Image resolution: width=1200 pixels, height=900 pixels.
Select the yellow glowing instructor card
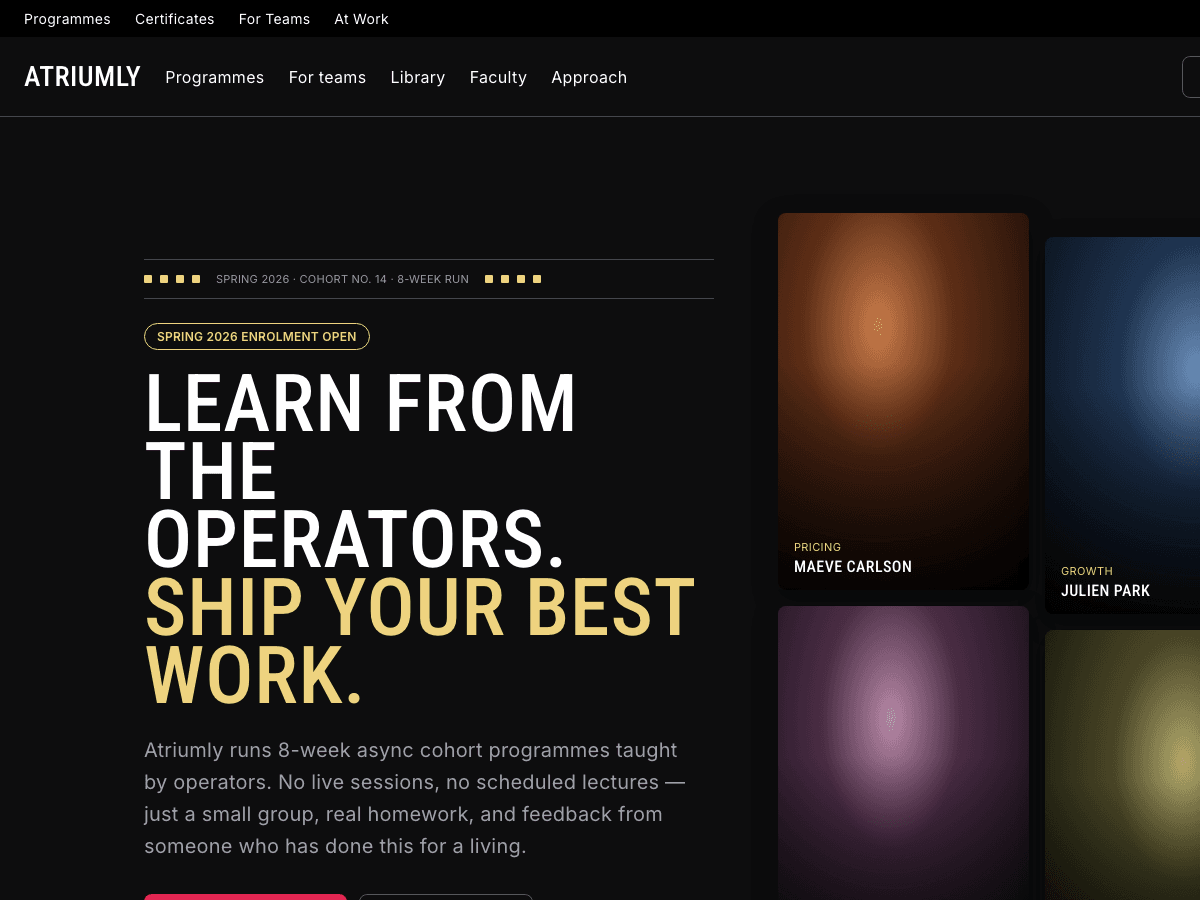pyautogui.click(x=1122, y=765)
